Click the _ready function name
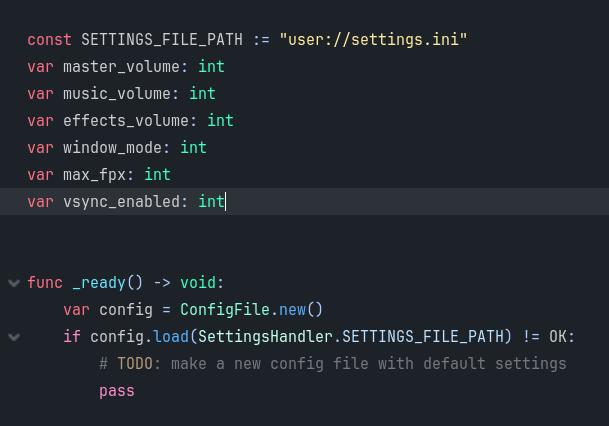Screen dimensions: 609x426 [99, 283]
